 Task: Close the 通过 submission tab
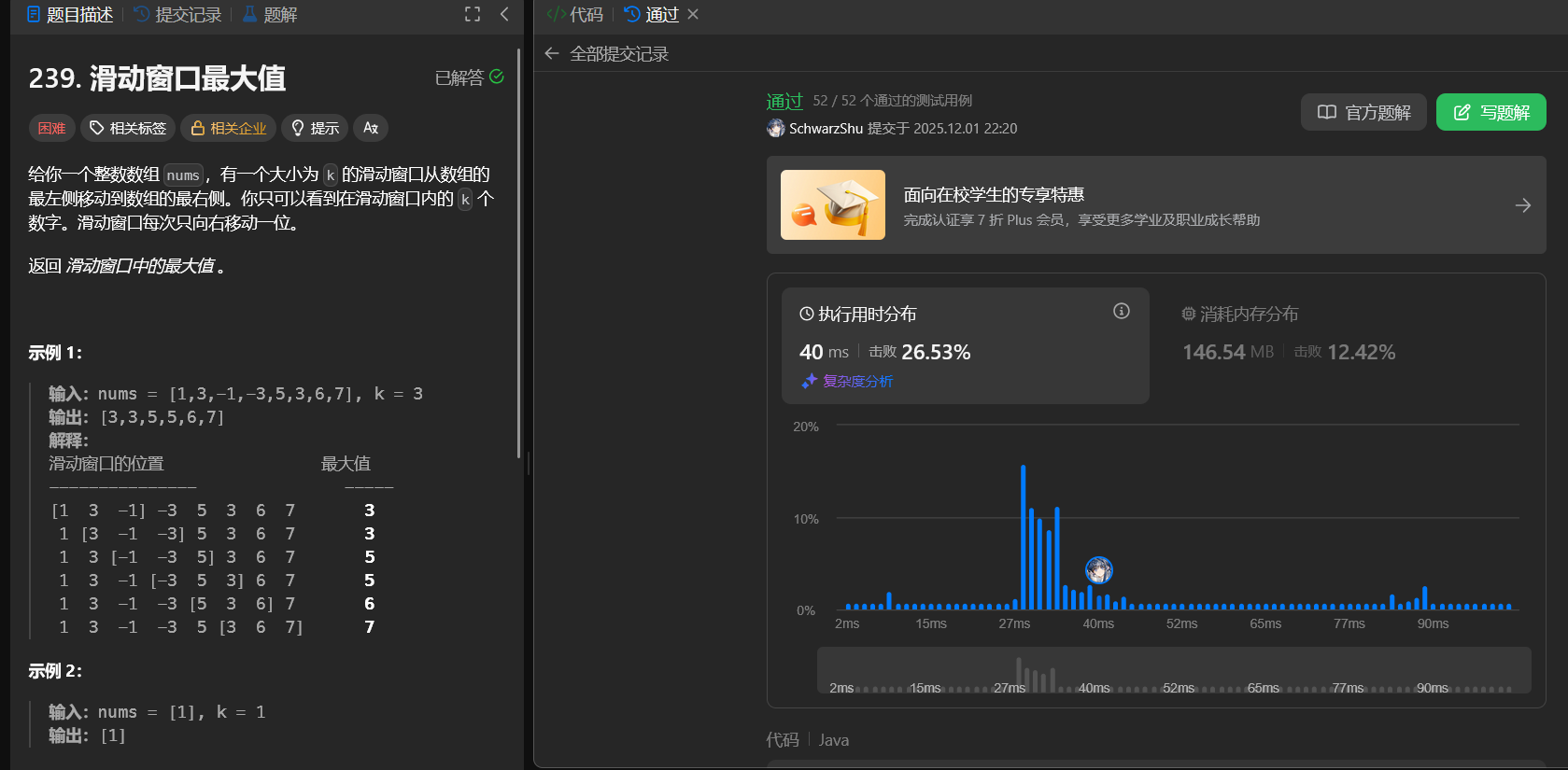(693, 14)
